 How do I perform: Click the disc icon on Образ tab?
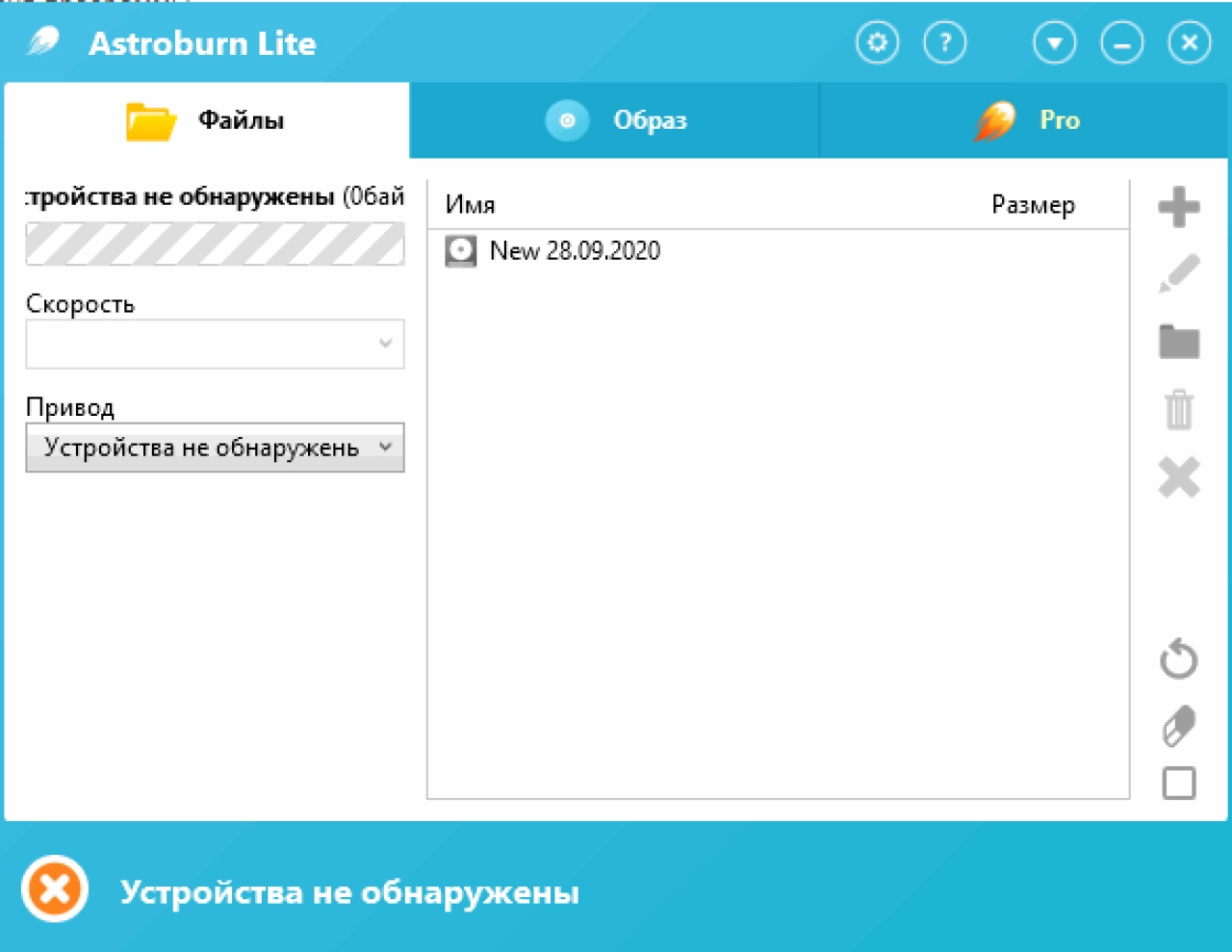click(567, 120)
